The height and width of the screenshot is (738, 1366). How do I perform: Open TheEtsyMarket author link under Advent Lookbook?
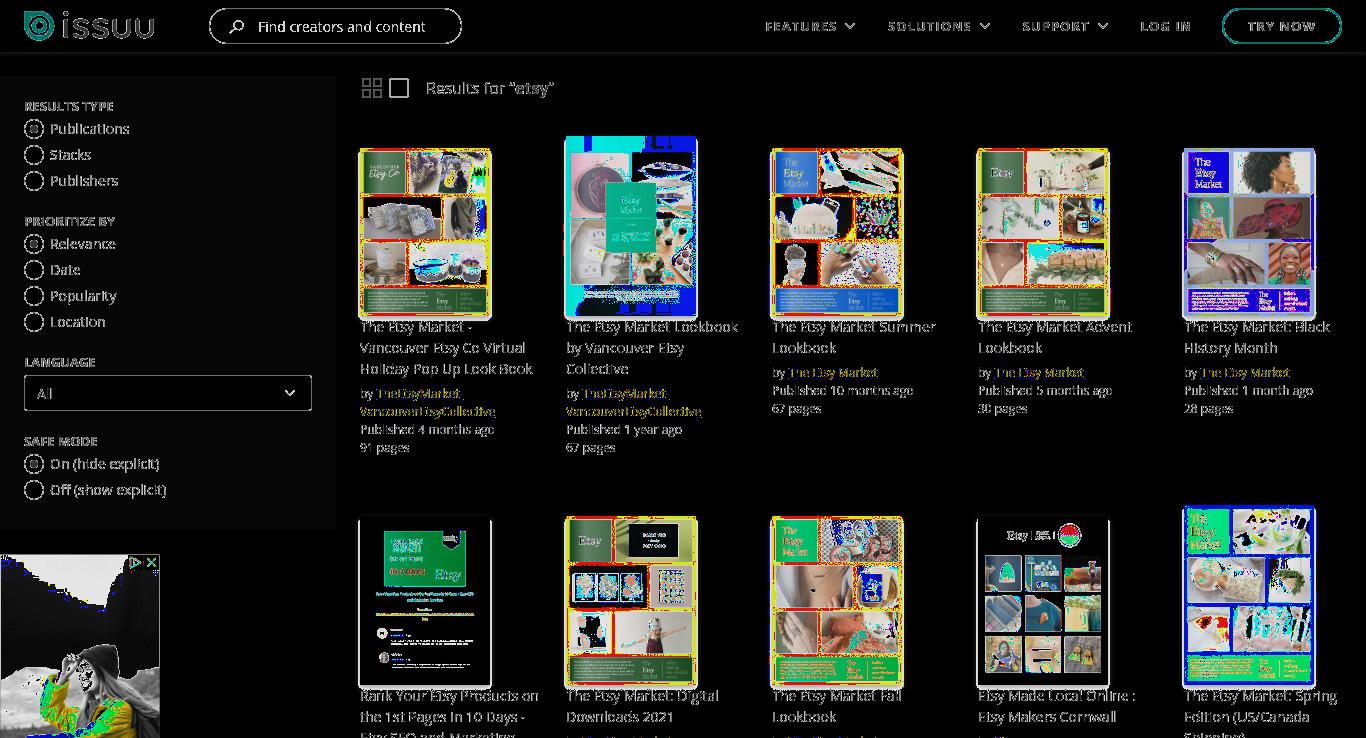tap(1039, 373)
